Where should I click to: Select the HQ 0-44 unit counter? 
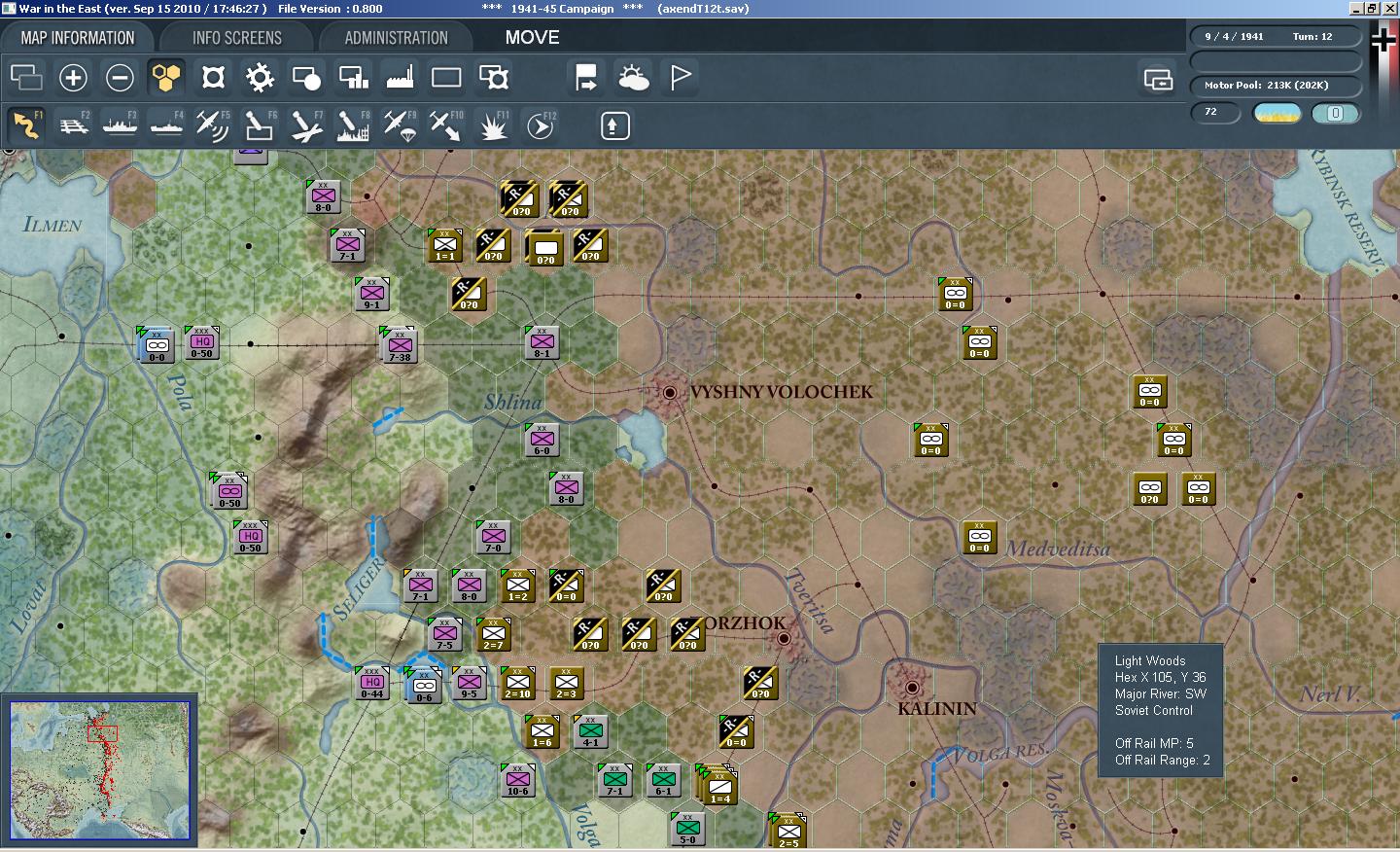click(372, 683)
